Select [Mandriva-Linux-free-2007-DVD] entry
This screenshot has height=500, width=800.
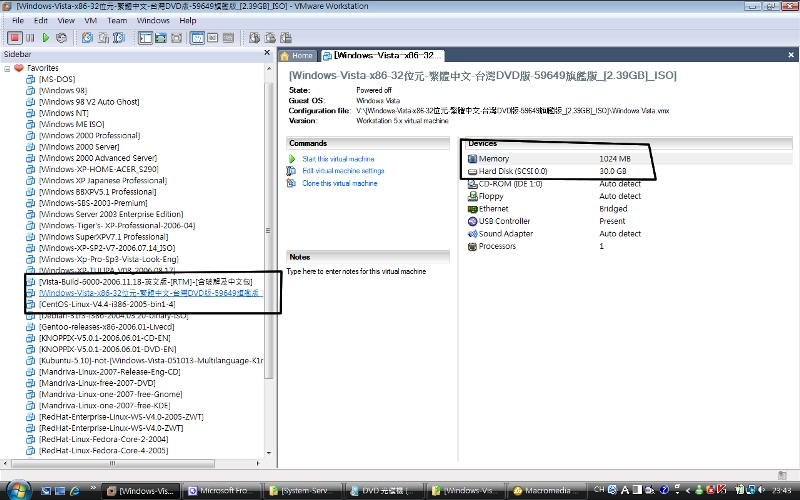point(97,383)
